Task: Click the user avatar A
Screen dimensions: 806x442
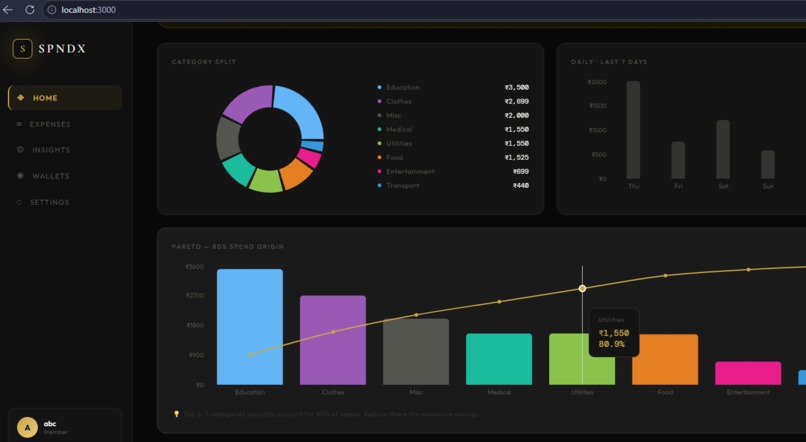Action: click(27, 428)
